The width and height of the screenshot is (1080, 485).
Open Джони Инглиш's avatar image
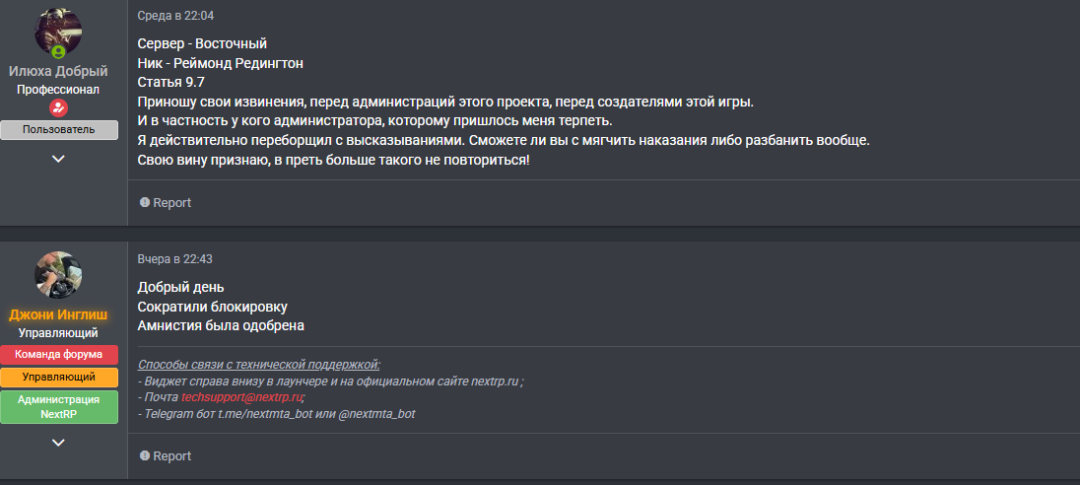click(58, 274)
